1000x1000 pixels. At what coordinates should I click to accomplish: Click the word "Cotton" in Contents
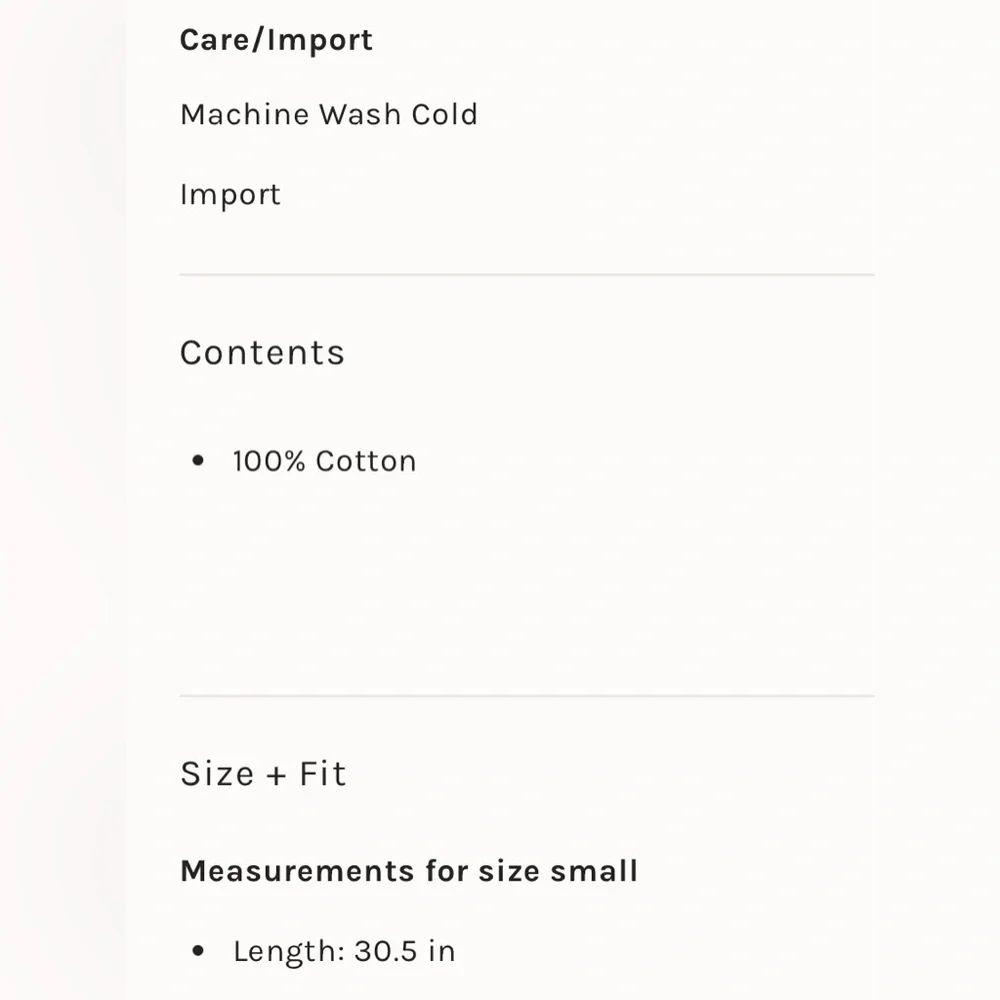point(366,461)
